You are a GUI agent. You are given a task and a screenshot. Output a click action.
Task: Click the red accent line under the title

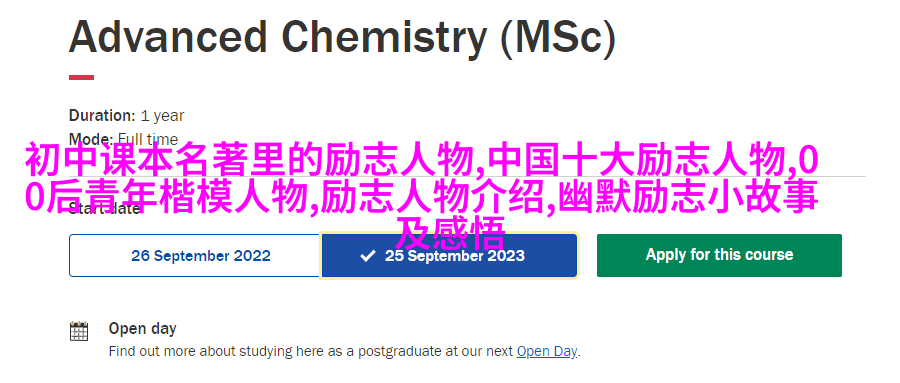point(82,78)
